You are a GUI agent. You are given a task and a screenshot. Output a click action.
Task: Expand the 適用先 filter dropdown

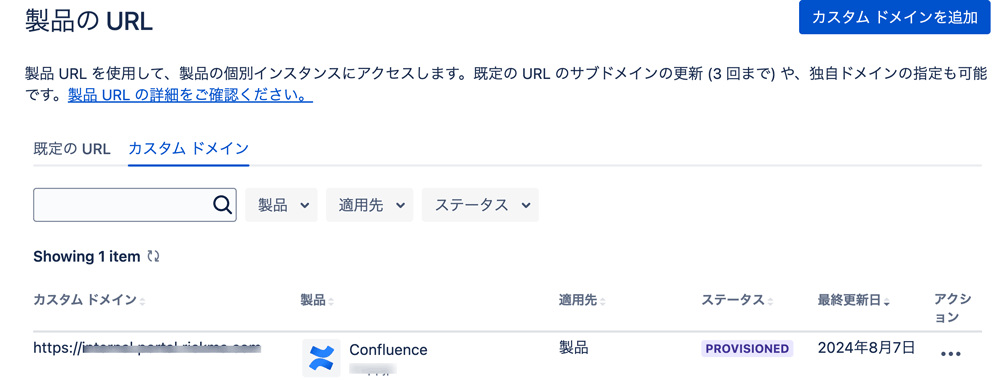(x=369, y=205)
